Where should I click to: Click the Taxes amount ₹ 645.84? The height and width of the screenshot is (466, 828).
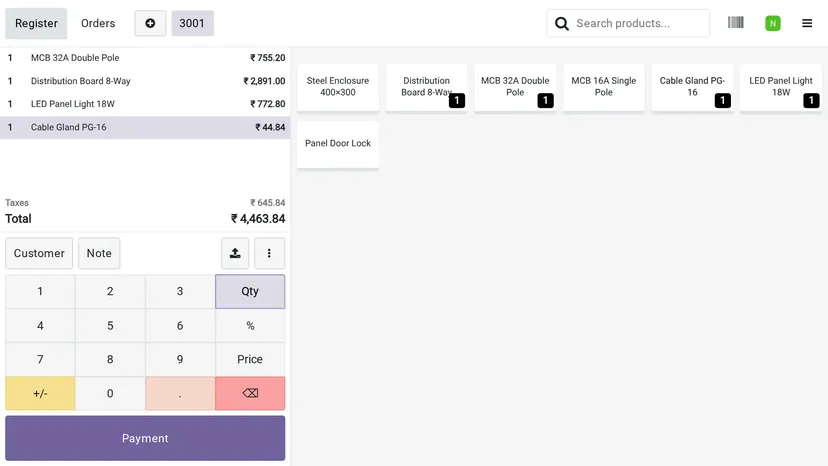267,203
